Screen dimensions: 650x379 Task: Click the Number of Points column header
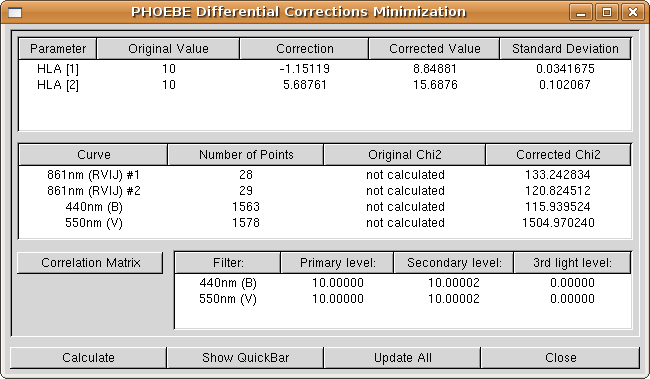click(246, 155)
